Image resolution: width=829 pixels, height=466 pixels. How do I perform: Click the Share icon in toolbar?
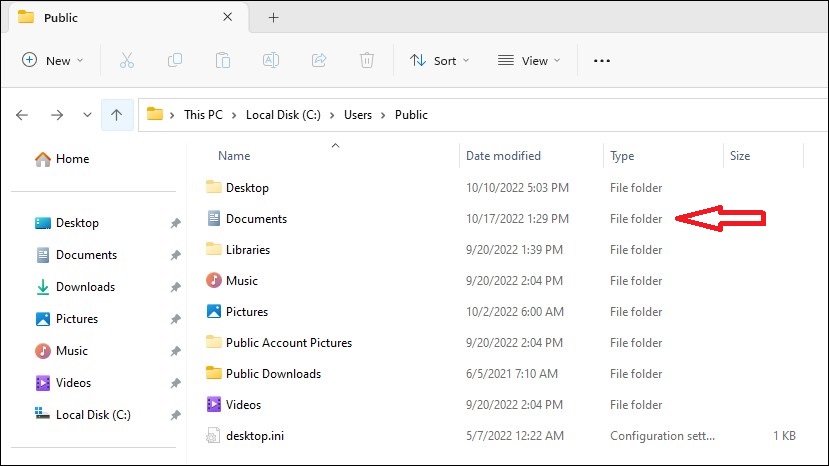click(x=319, y=60)
